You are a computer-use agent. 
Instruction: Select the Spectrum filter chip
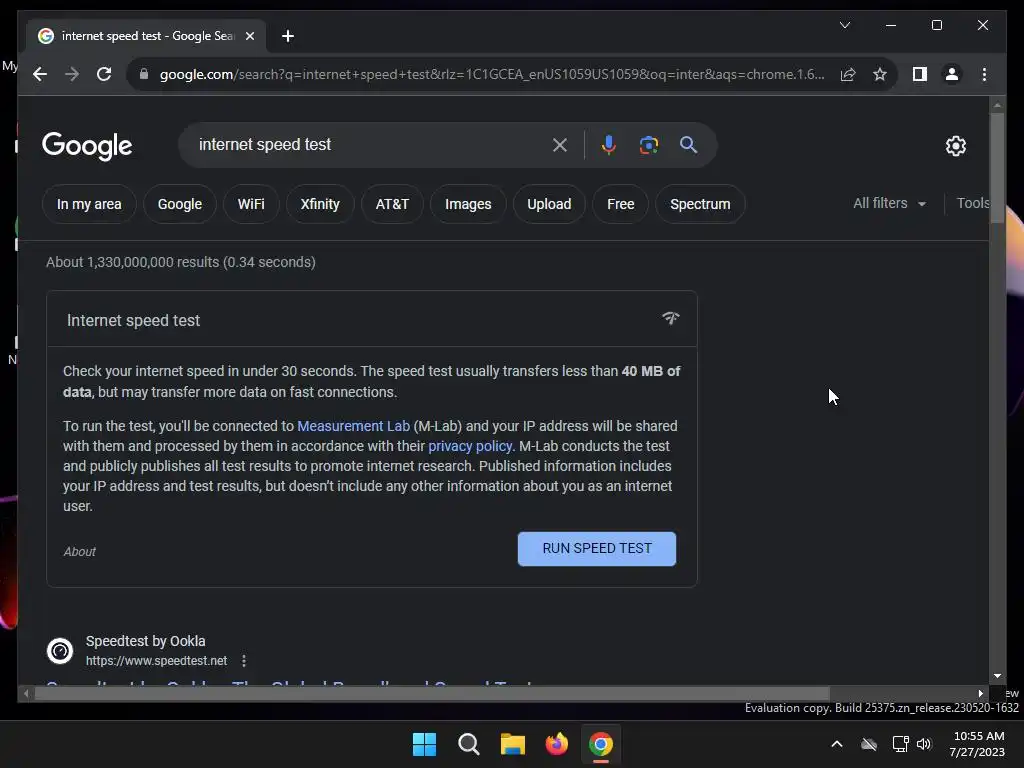pos(700,204)
